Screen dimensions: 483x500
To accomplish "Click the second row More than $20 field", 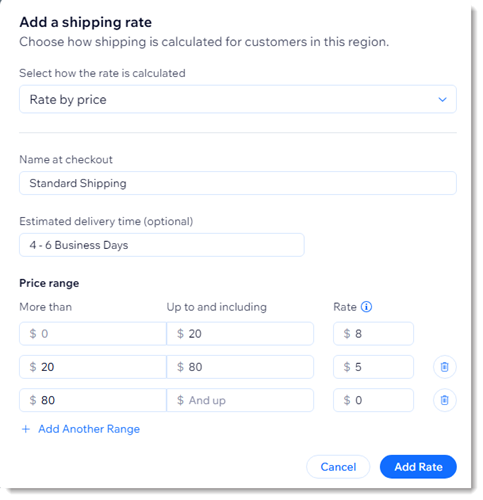I will click(x=93, y=367).
